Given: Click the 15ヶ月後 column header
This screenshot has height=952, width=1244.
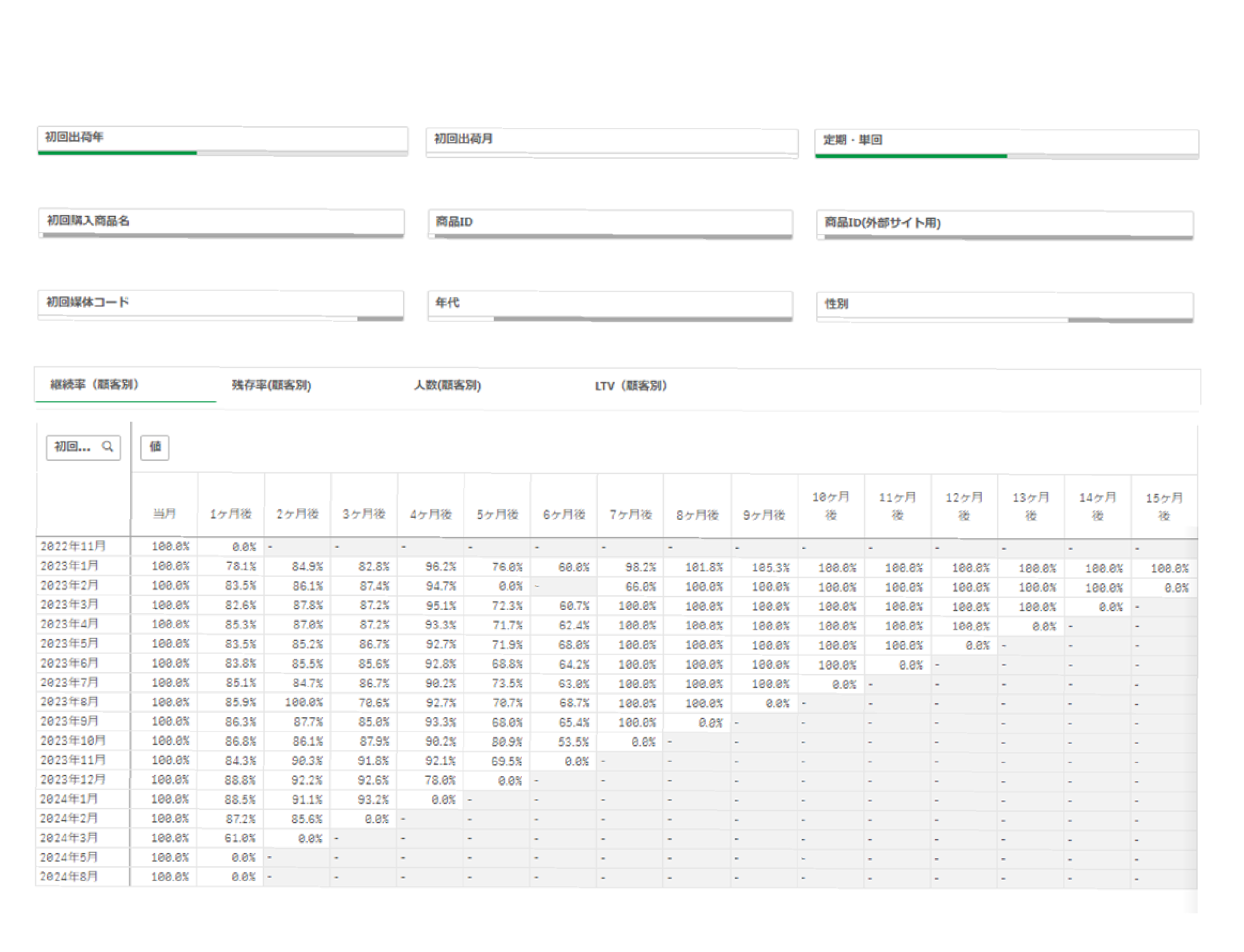Looking at the screenshot, I should click(x=1163, y=506).
